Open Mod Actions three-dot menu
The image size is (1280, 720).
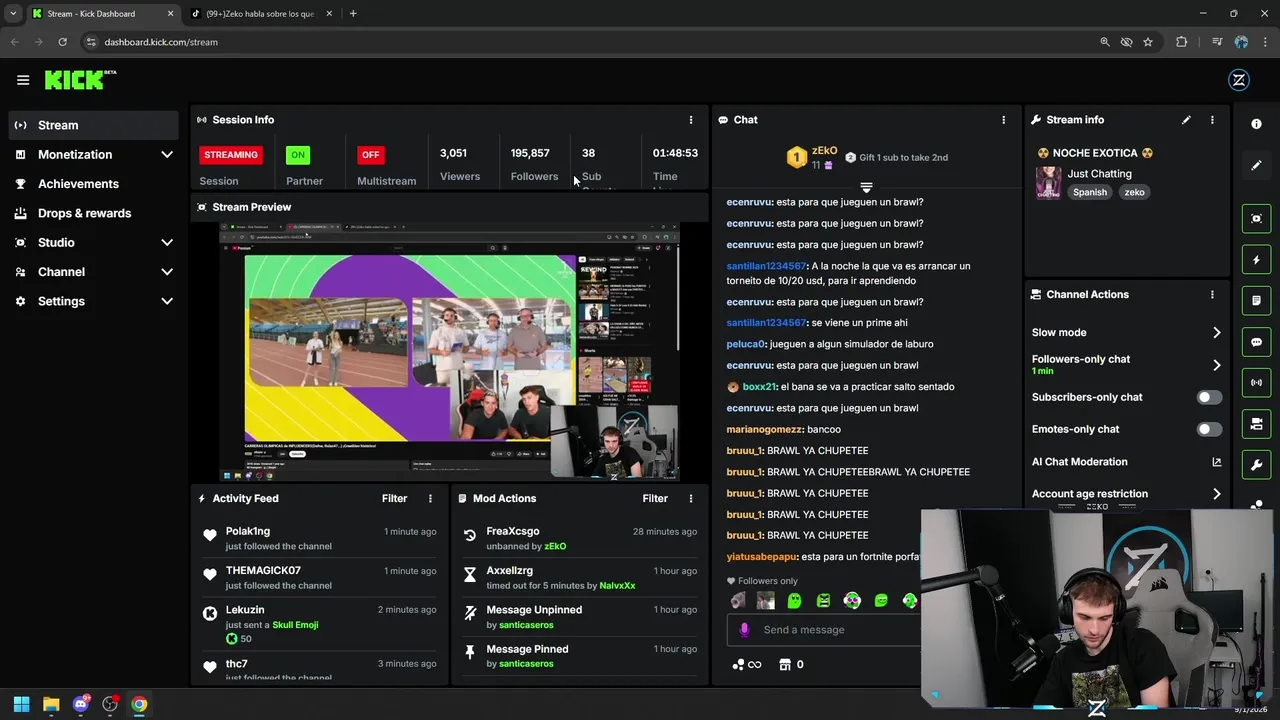point(690,499)
